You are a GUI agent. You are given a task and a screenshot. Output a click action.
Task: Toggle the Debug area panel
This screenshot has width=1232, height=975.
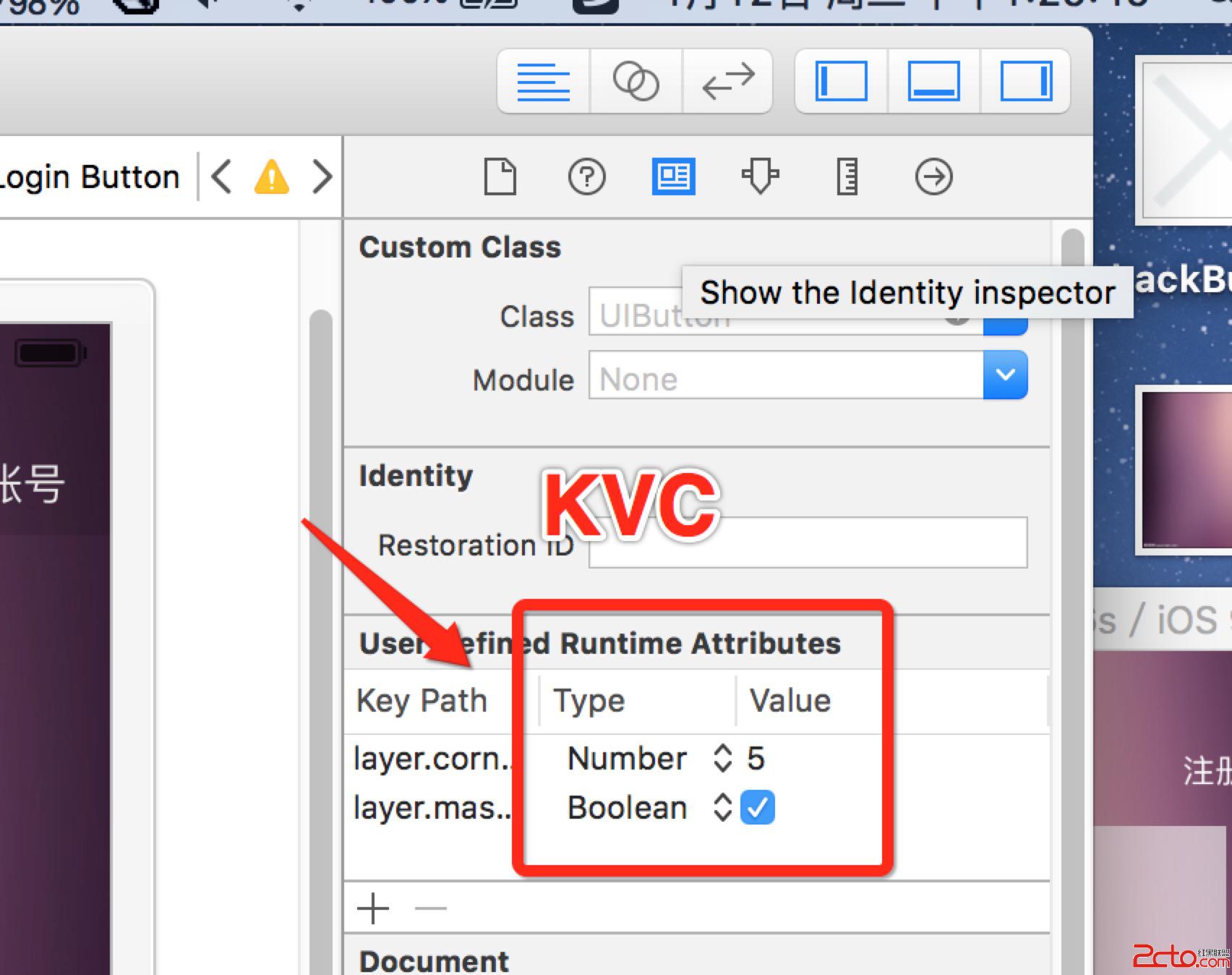coord(933,81)
